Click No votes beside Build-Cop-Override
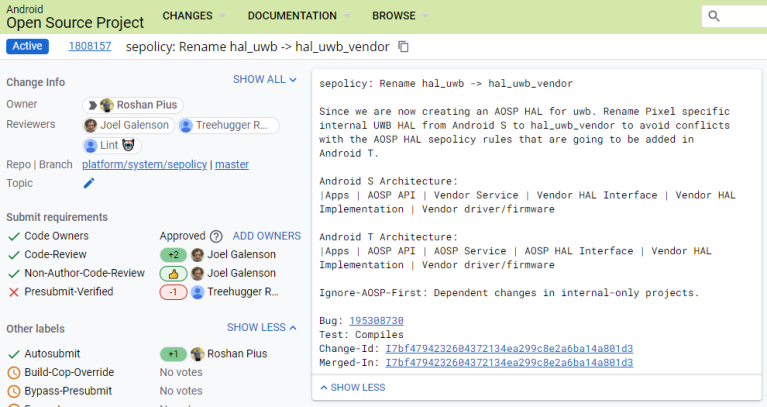The width and height of the screenshot is (767, 407). pyautogui.click(x=181, y=372)
